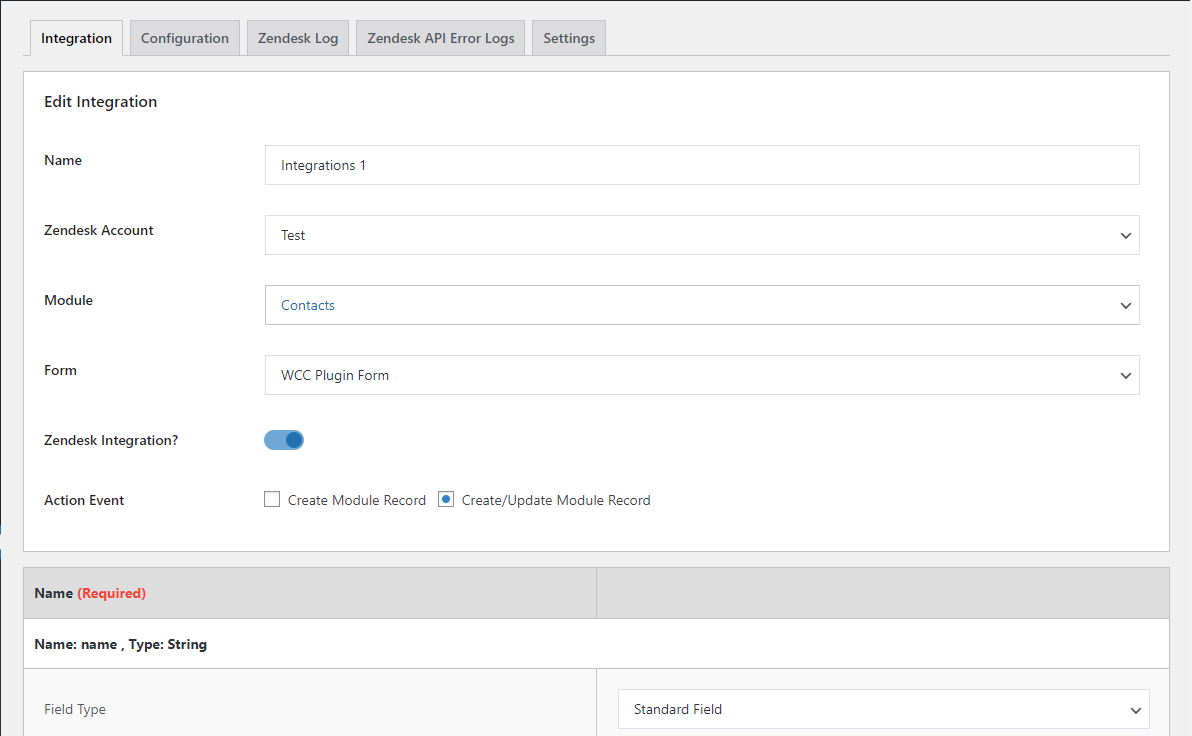Open the Integration tab
The width and height of the screenshot is (1192, 736).
76,38
